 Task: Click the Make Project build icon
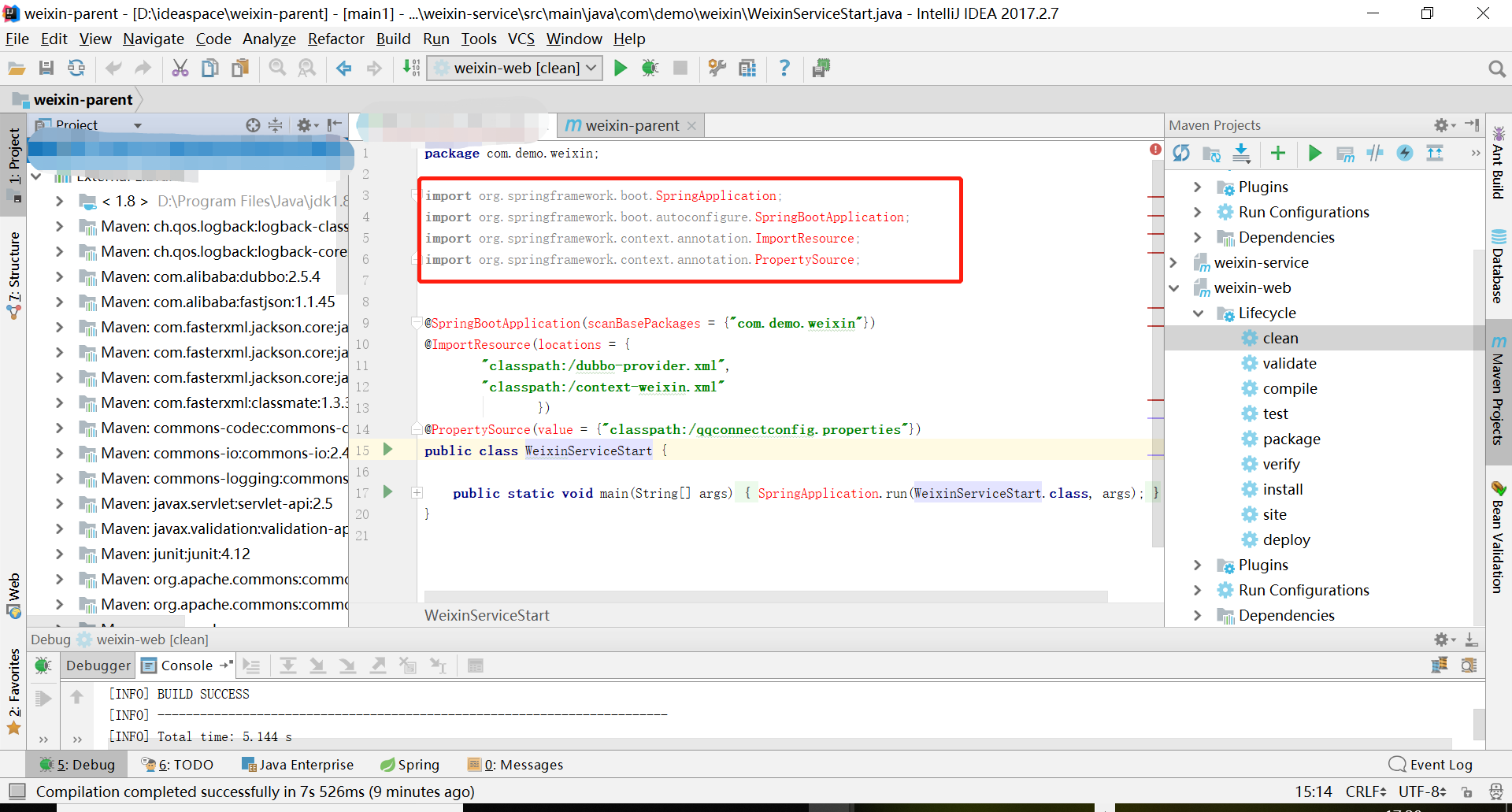click(411, 69)
